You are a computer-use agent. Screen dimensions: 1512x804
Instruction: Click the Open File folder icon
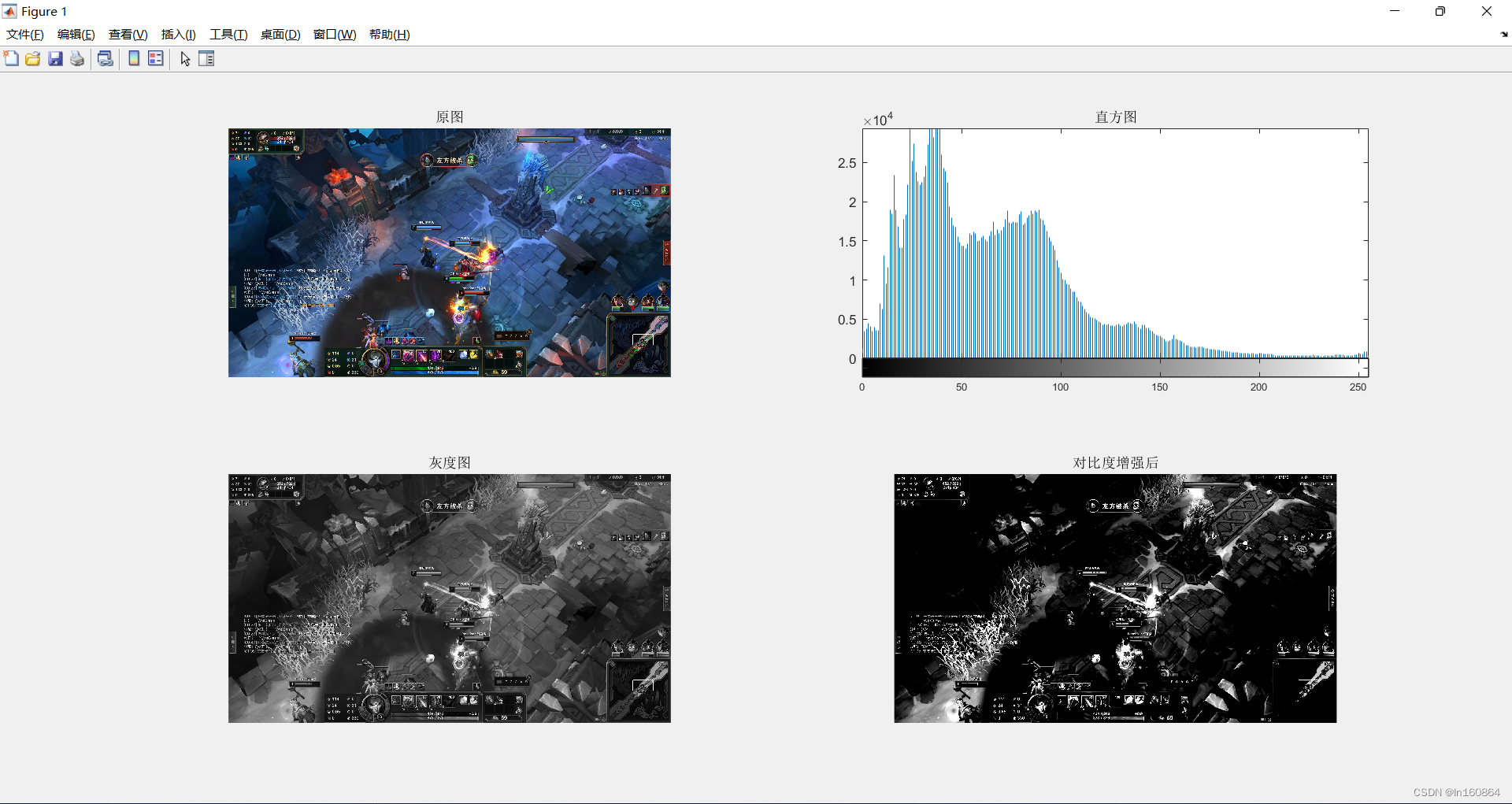coord(33,58)
